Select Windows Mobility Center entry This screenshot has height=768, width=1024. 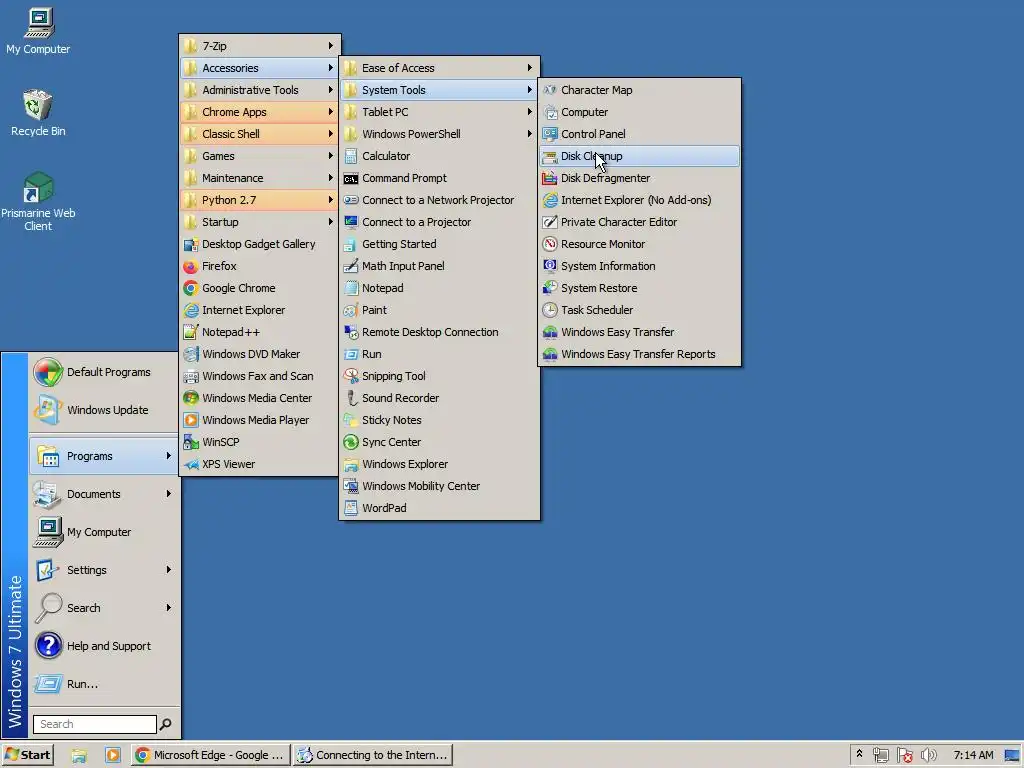click(440, 486)
